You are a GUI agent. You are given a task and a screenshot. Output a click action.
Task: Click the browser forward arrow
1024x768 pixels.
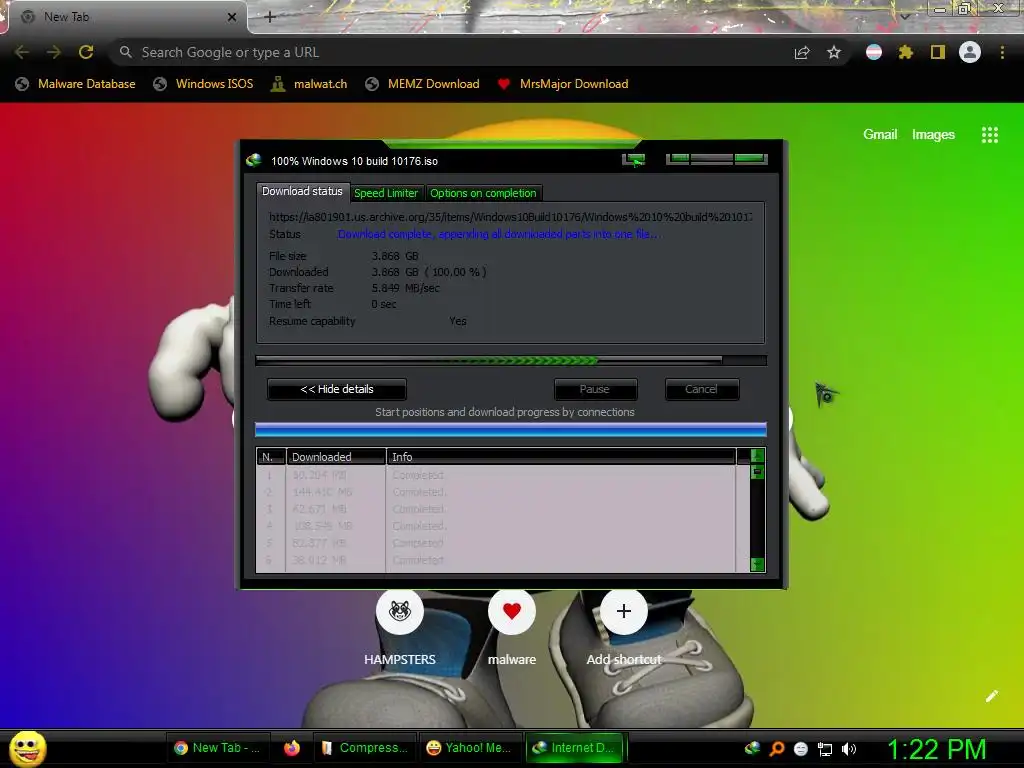pyautogui.click(x=54, y=52)
